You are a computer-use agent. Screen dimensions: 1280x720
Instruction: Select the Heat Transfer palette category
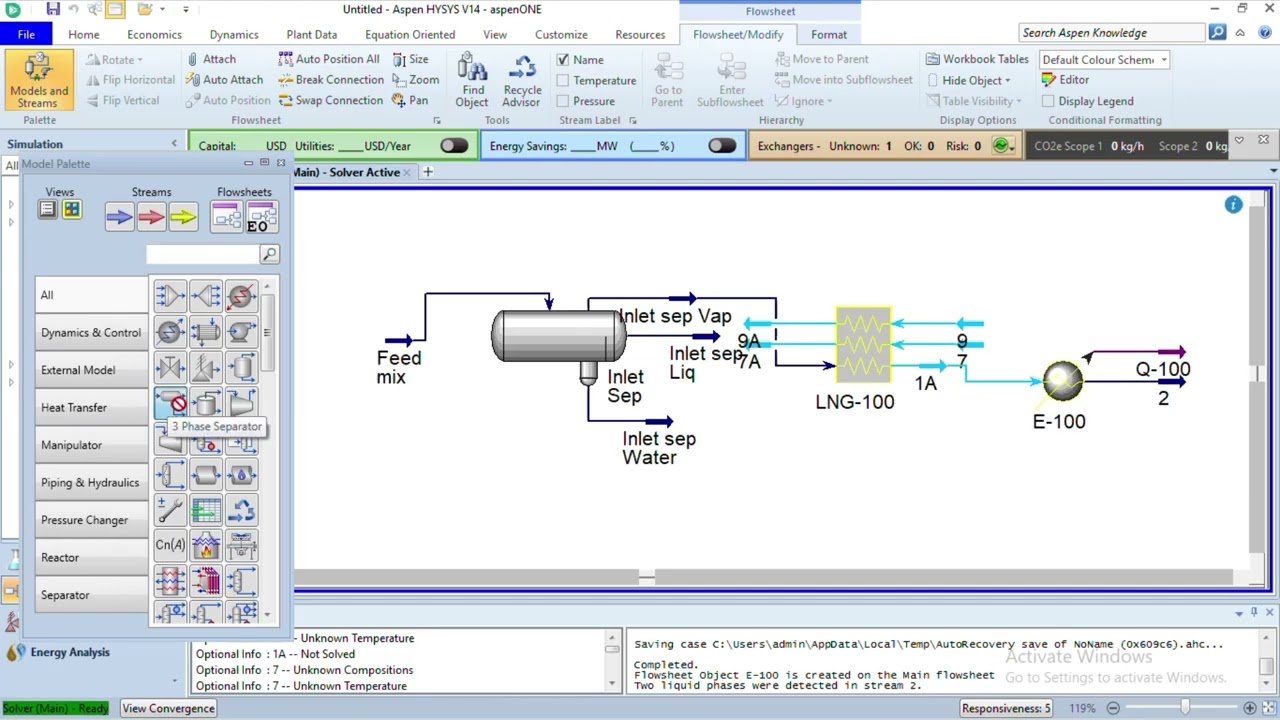pyautogui.click(x=91, y=408)
